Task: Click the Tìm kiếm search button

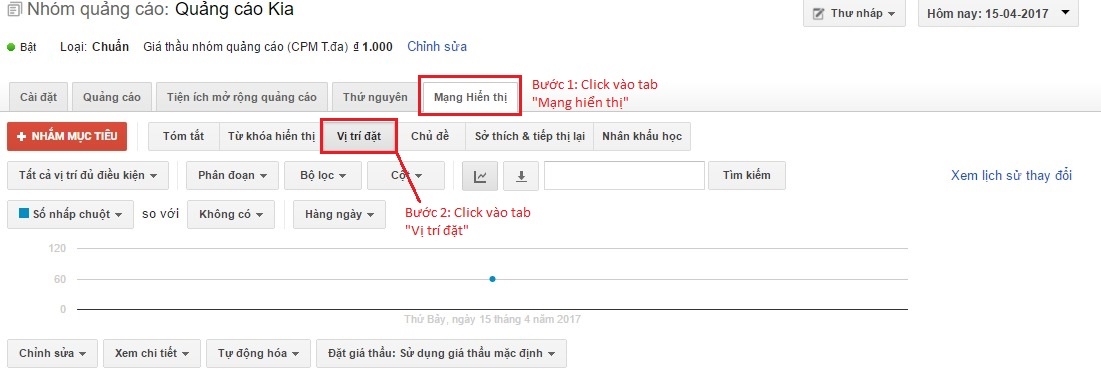Action: tap(746, 176)
